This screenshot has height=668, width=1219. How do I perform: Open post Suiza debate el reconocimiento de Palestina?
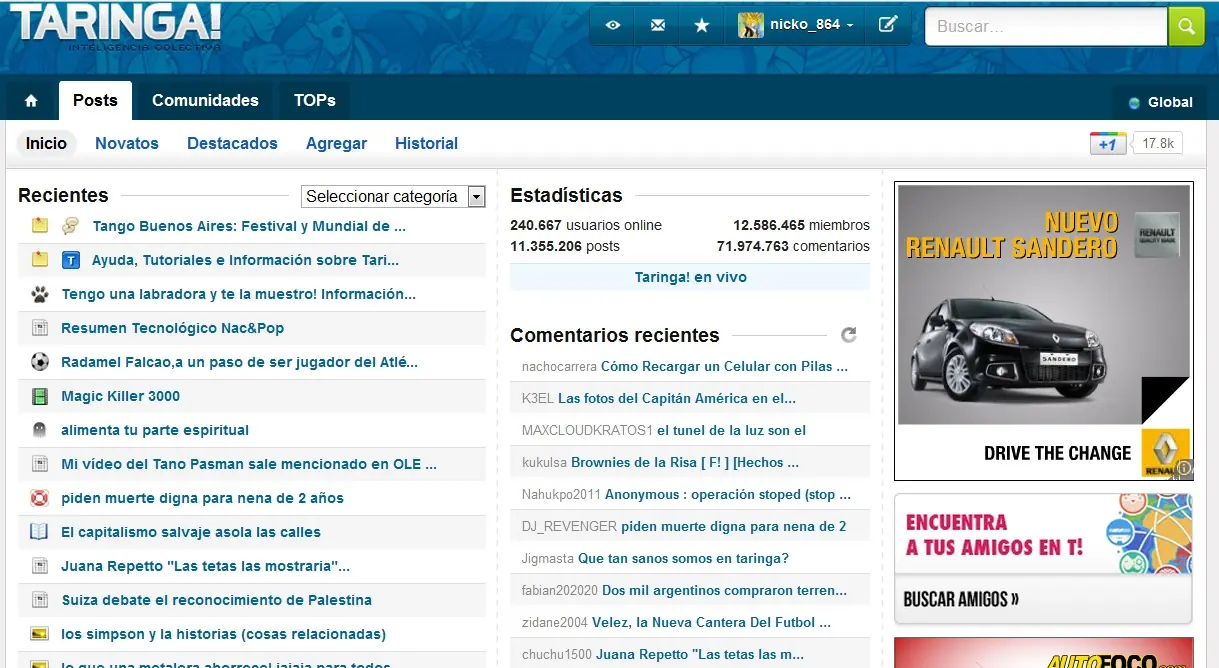pyautogui.click(x=216, y=600)
